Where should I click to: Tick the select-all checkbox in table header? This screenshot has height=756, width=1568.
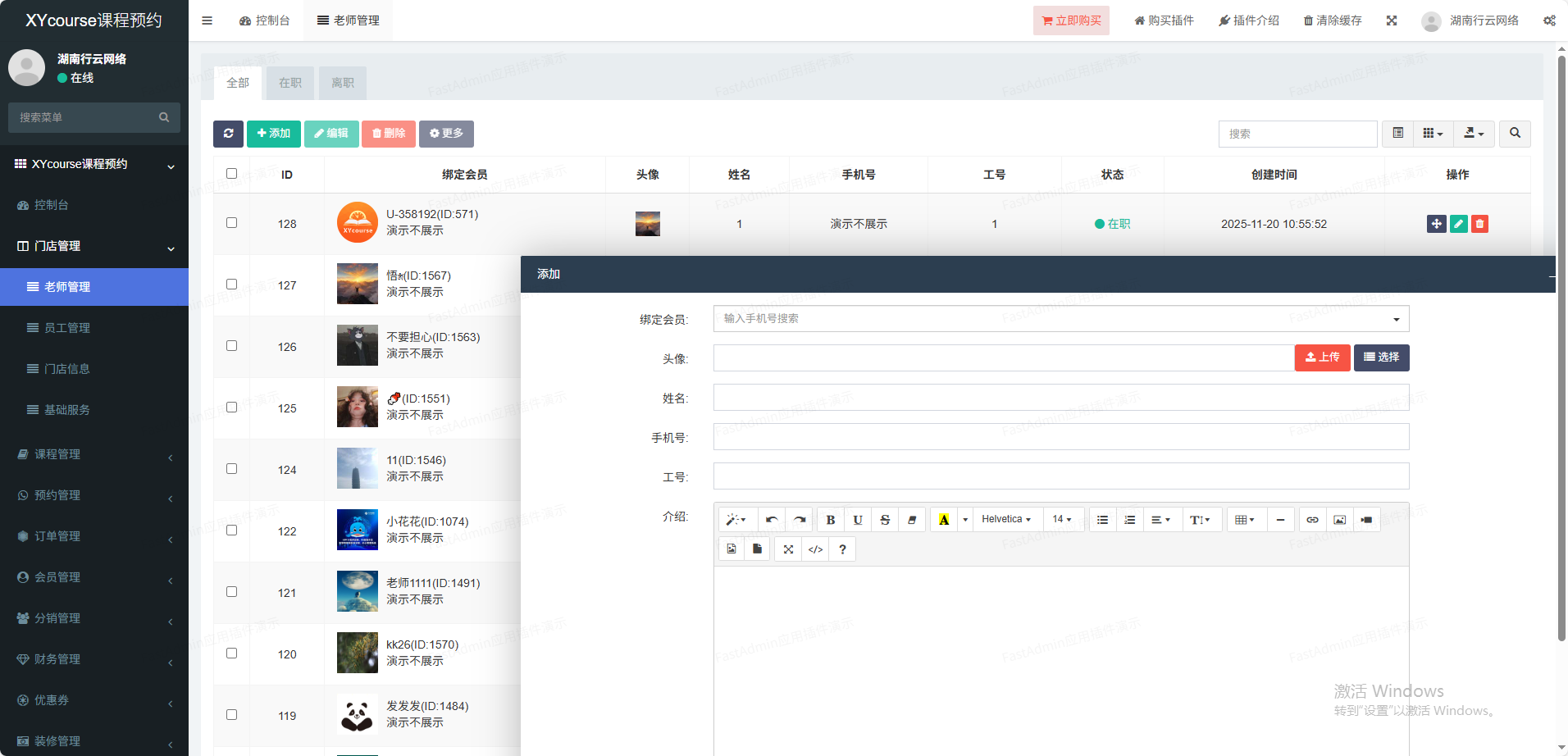click(231, 174)
